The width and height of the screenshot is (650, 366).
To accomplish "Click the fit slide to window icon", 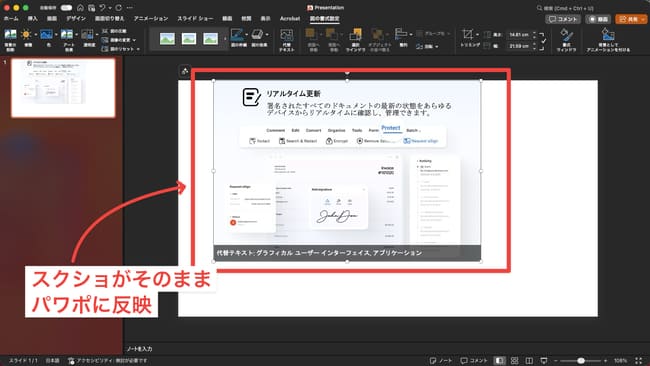I will point(638,361).
